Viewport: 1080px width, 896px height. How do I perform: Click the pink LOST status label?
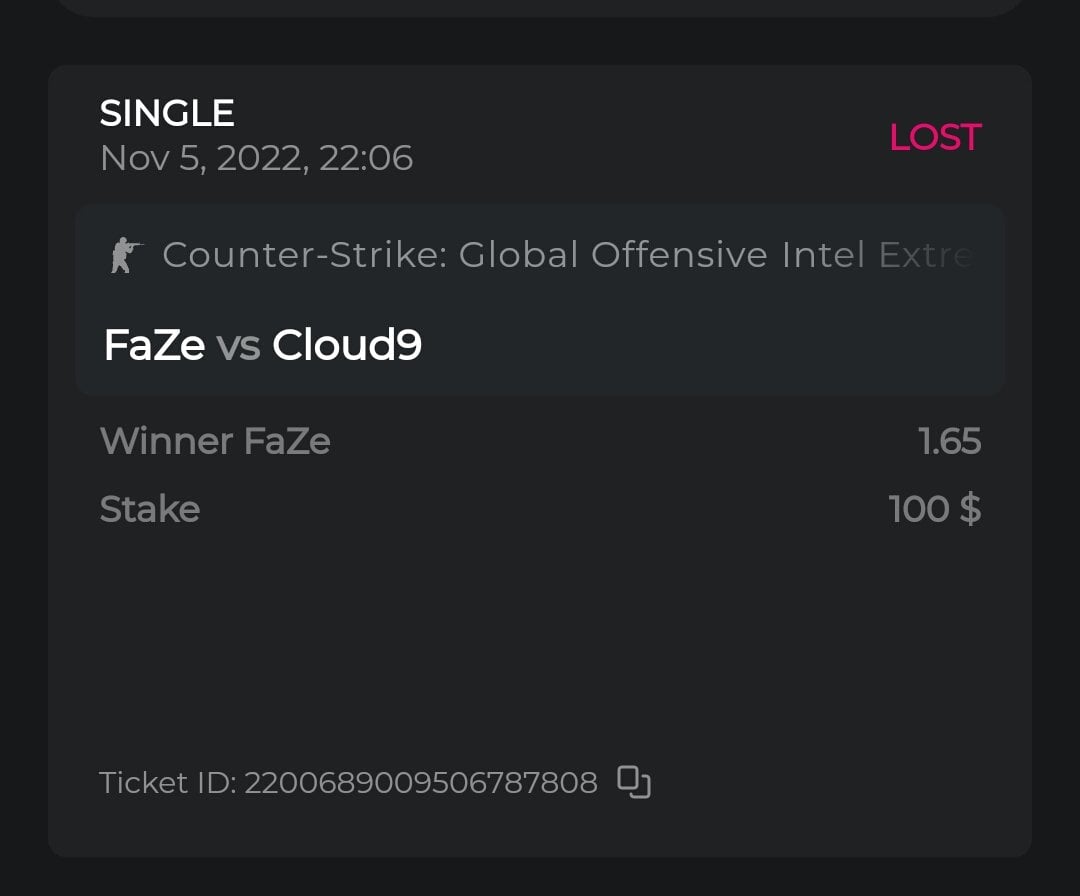(x=935, y=138)
